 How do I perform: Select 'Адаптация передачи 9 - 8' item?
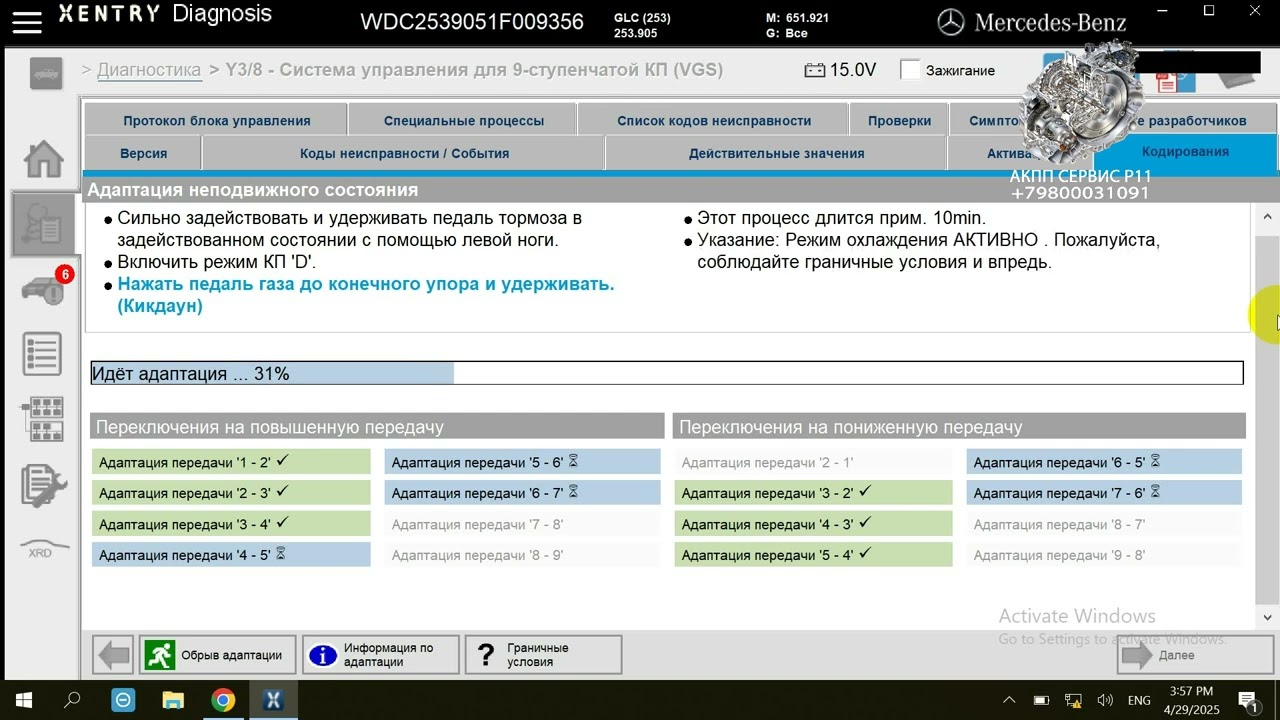[x=1105, y=555]
